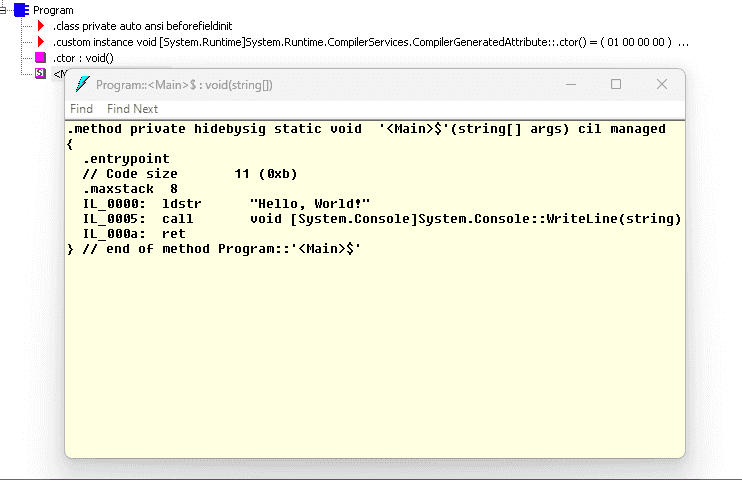Close the Program::<Main>$ disassembly window
742x480 pixels.
pyautogui.click(x=662, y=84)
